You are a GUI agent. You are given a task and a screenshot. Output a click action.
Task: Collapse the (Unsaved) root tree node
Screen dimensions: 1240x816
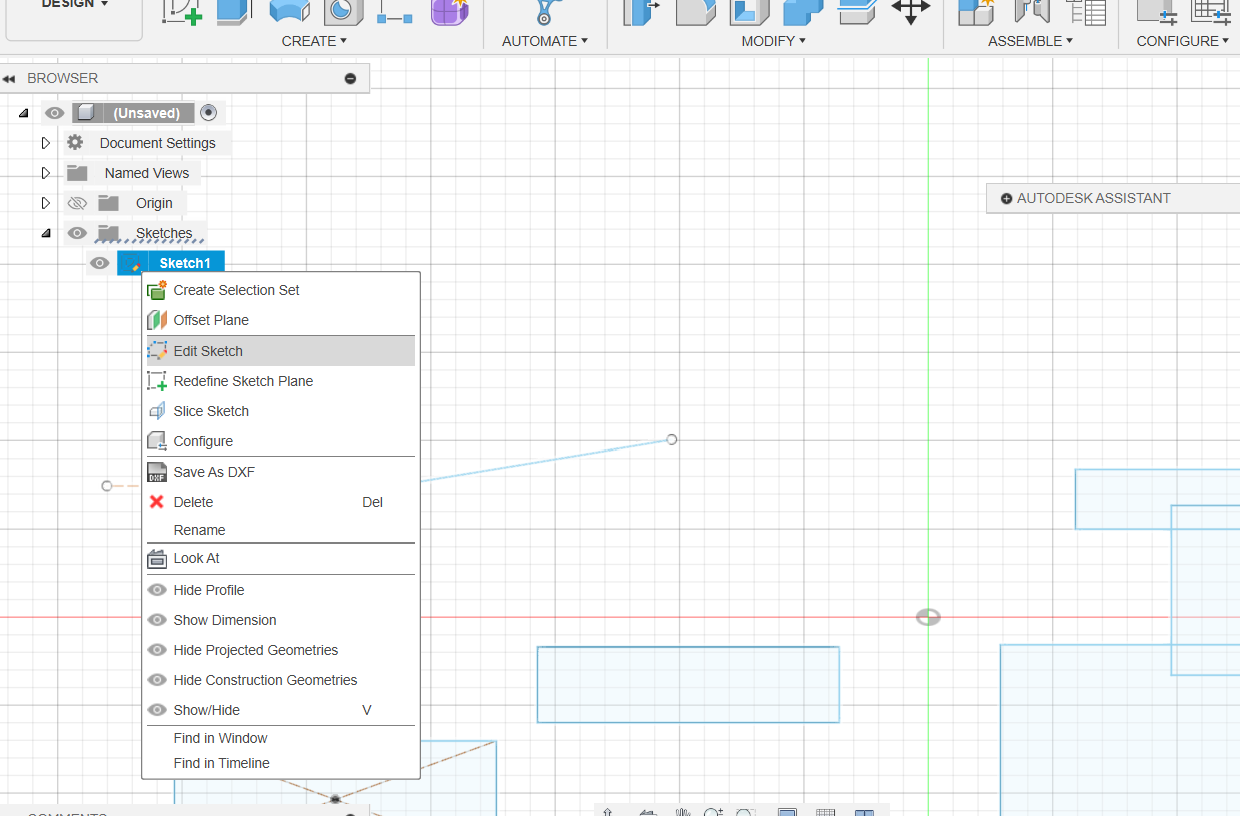23,113
